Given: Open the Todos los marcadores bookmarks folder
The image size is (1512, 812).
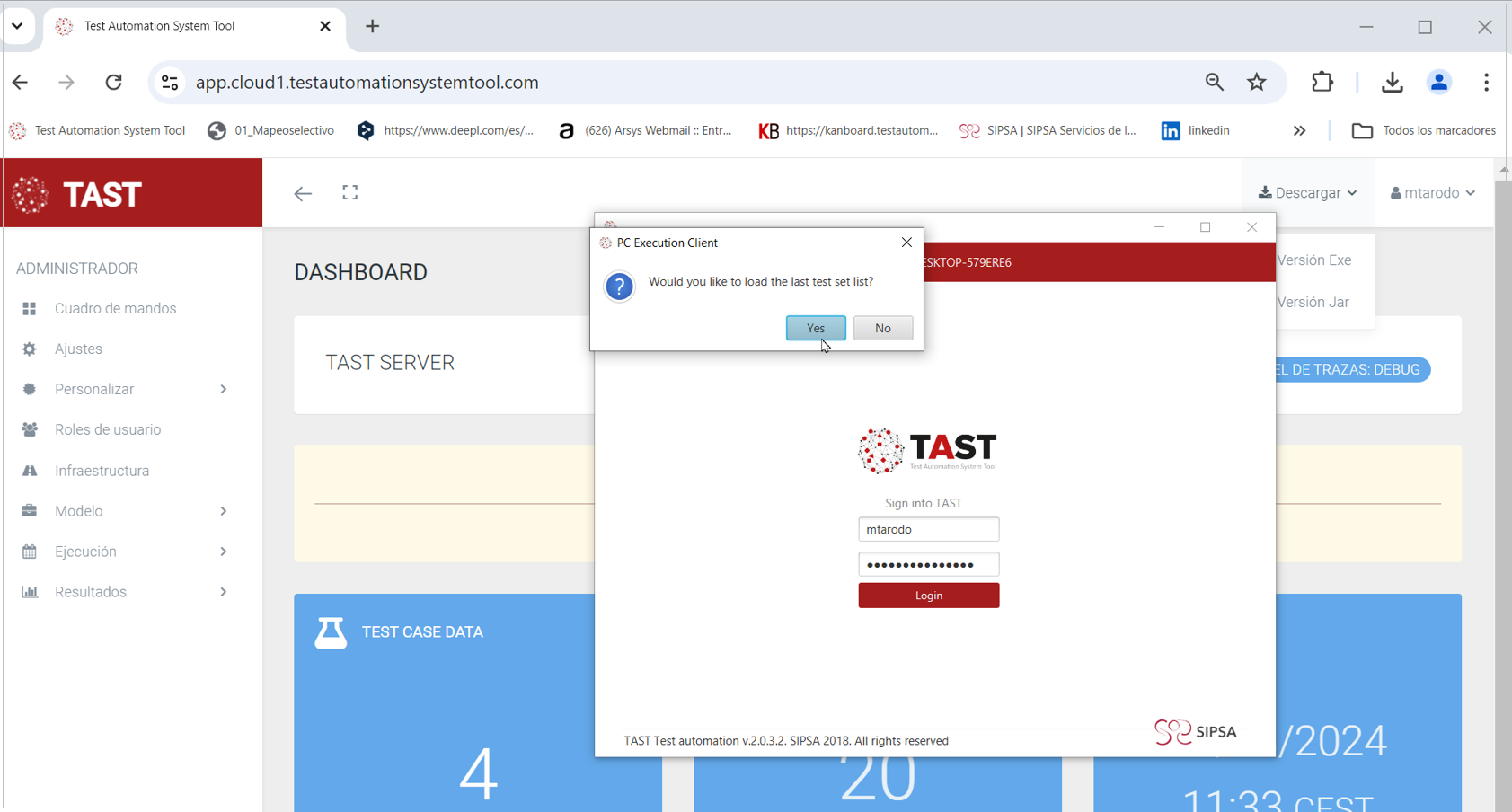Looking at the screenshot, I should click(1423, 130).
